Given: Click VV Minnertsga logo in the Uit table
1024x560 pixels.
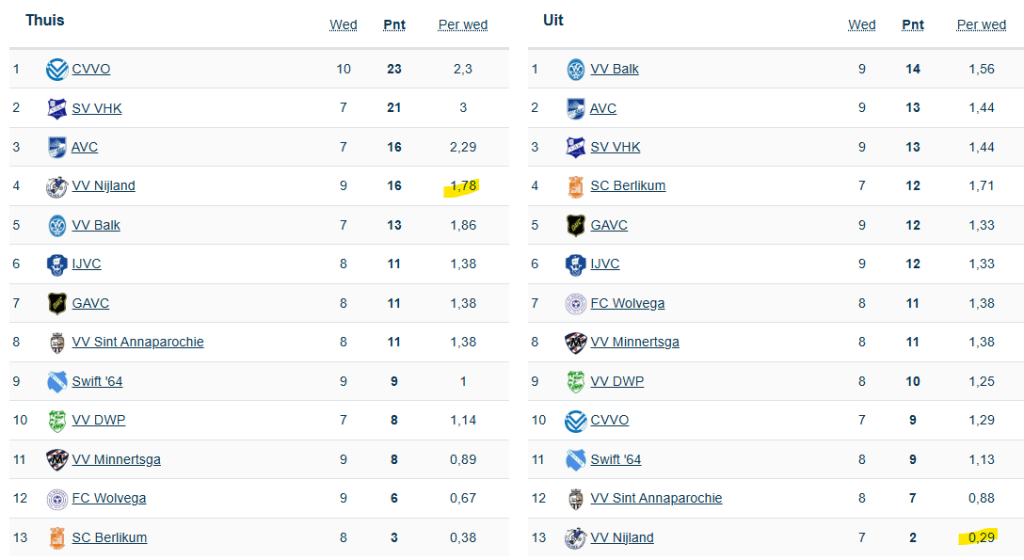Looking at the screenshot, I should pos(575,343).
